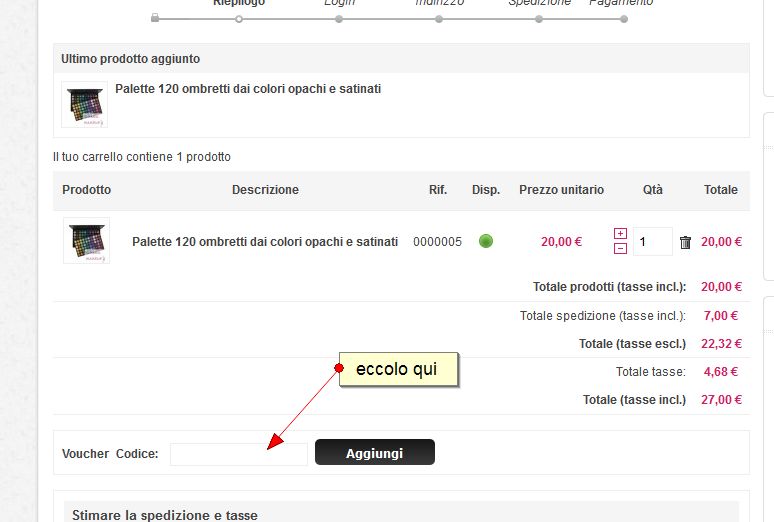This screenshot has height=522, width=774.
Task: Click the plus quantity button
Action: 620,234
